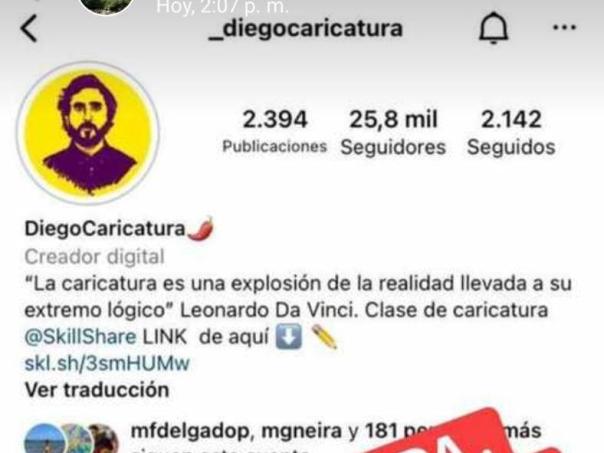Tap the mutual followers avatar group
The image size is (604, 453).
(71, 439)
